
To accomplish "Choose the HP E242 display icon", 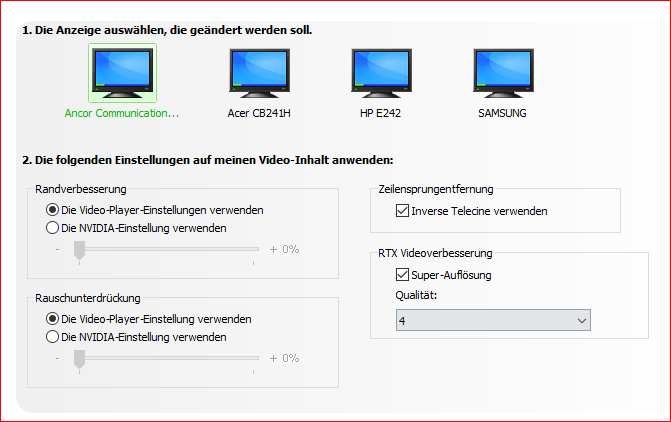I will point(381,73).
